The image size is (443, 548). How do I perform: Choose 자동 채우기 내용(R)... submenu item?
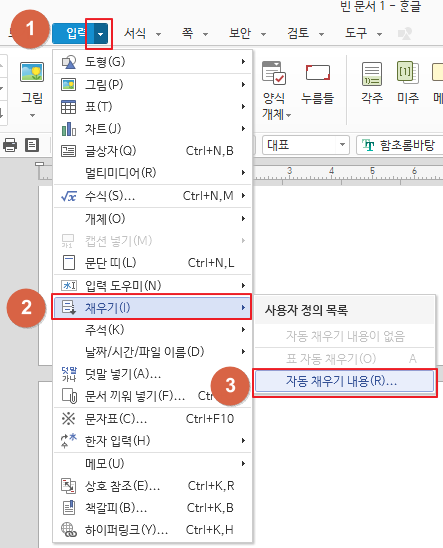[344, 381]
